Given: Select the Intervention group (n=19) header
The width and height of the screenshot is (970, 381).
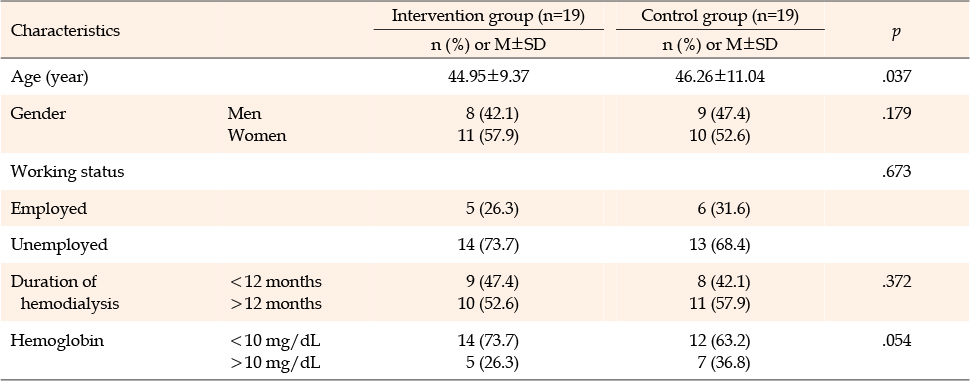Looking at the screenshot, I should [488, 16].
